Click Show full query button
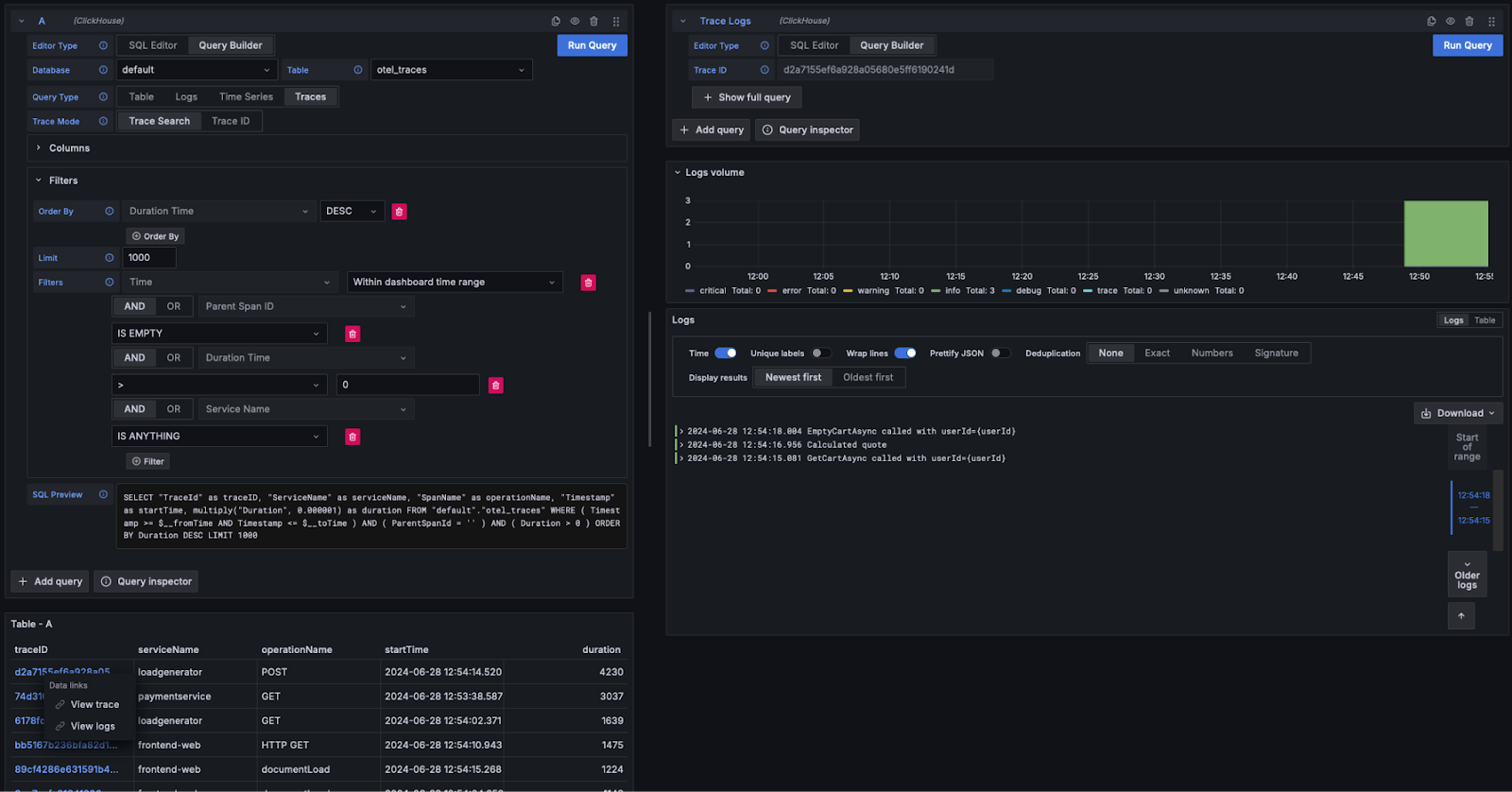 tap(747, 97)
